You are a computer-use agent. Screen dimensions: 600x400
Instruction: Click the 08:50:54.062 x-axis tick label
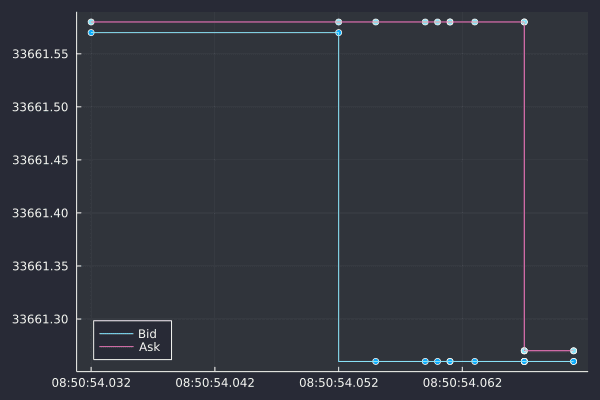click(x=463, y=382)
